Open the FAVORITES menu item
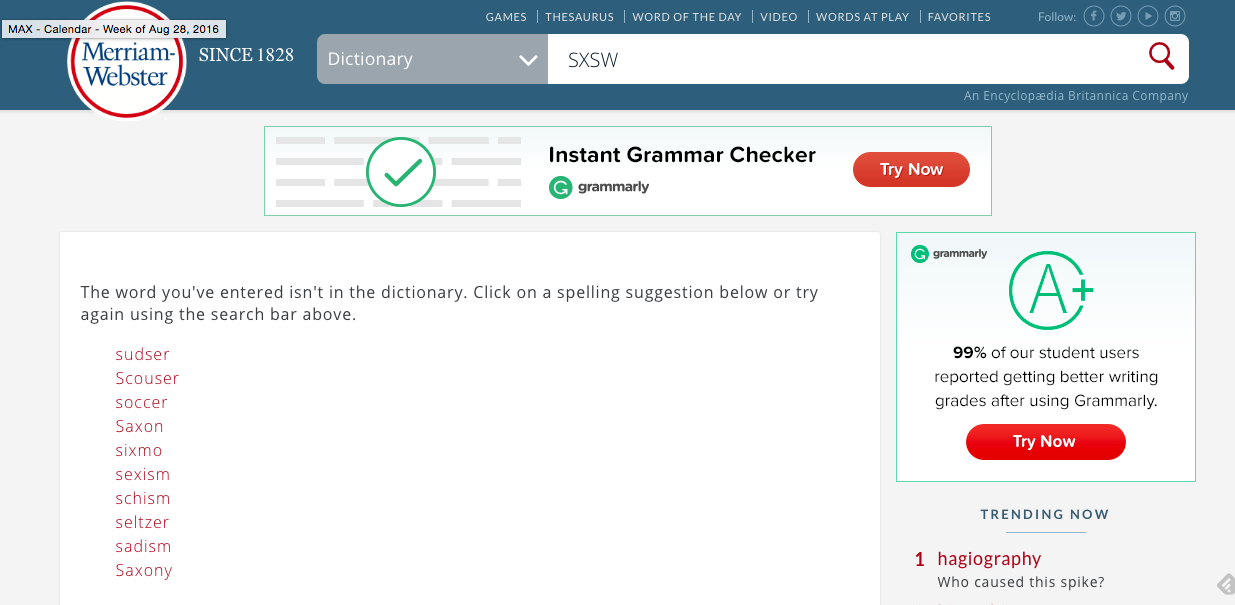 tap(959, 17)
